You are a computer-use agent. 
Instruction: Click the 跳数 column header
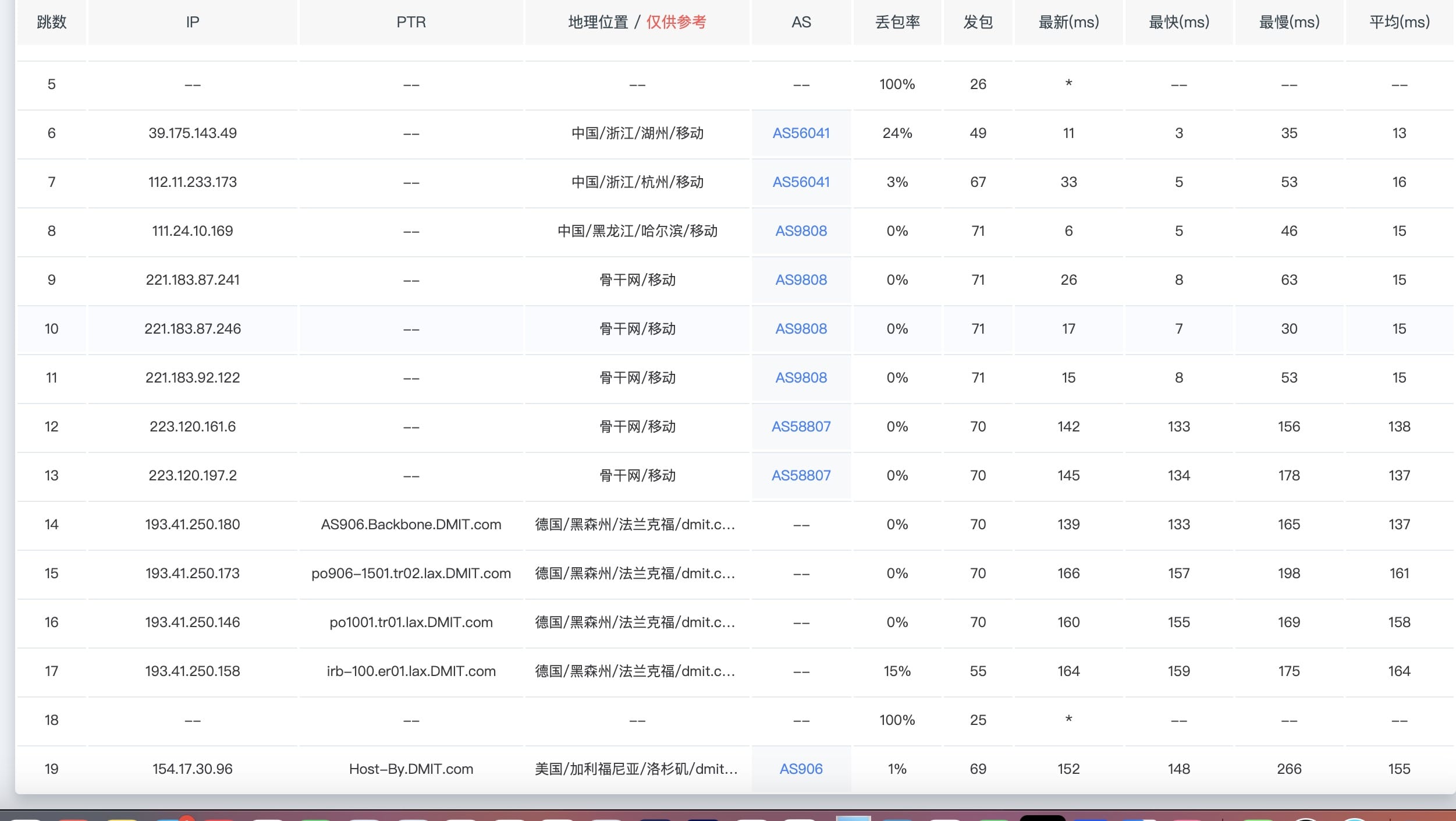pos(51,22)
